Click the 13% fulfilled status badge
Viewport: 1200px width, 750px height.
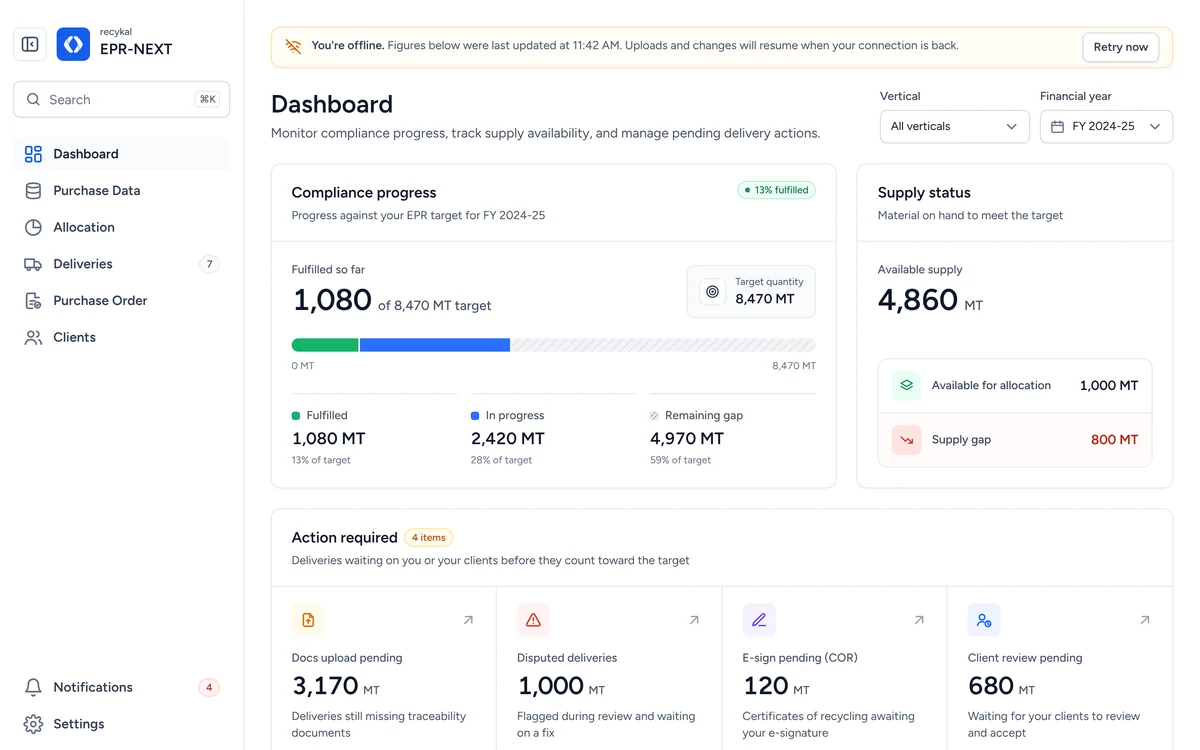[x=777, y=190]
